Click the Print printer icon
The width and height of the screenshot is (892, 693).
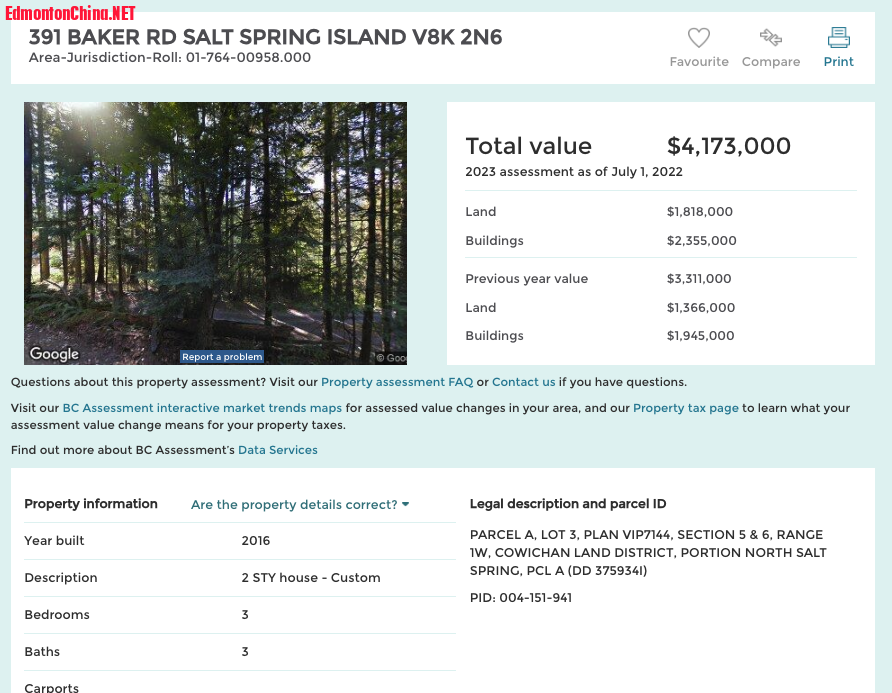838,38
